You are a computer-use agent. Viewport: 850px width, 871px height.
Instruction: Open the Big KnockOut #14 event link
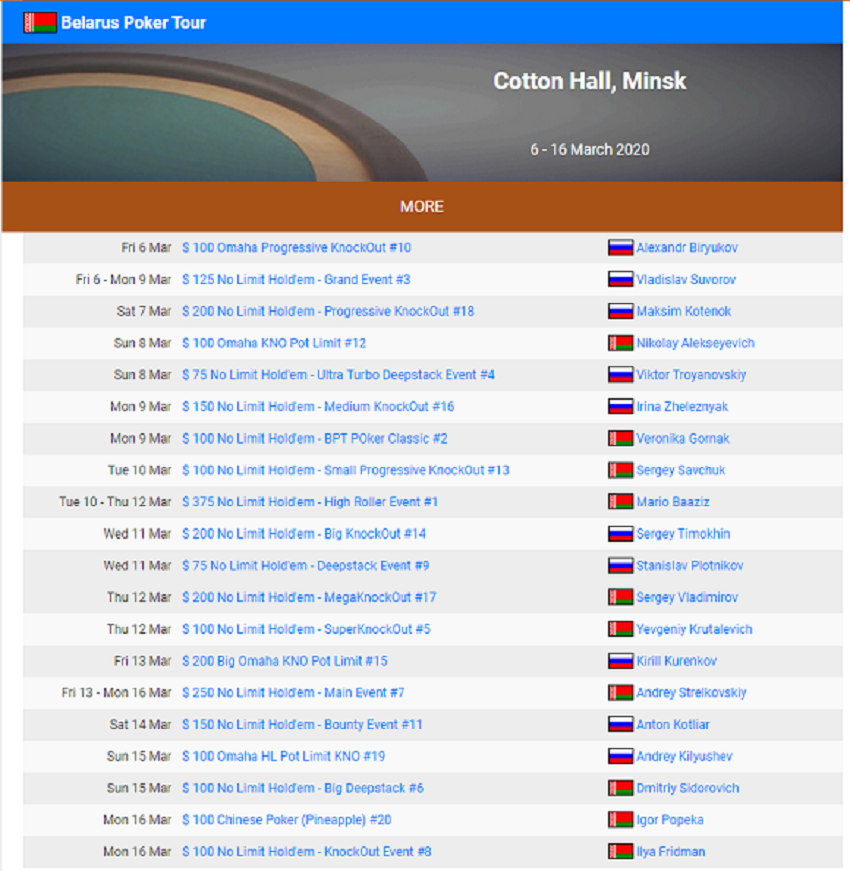[x=304, y=534]
